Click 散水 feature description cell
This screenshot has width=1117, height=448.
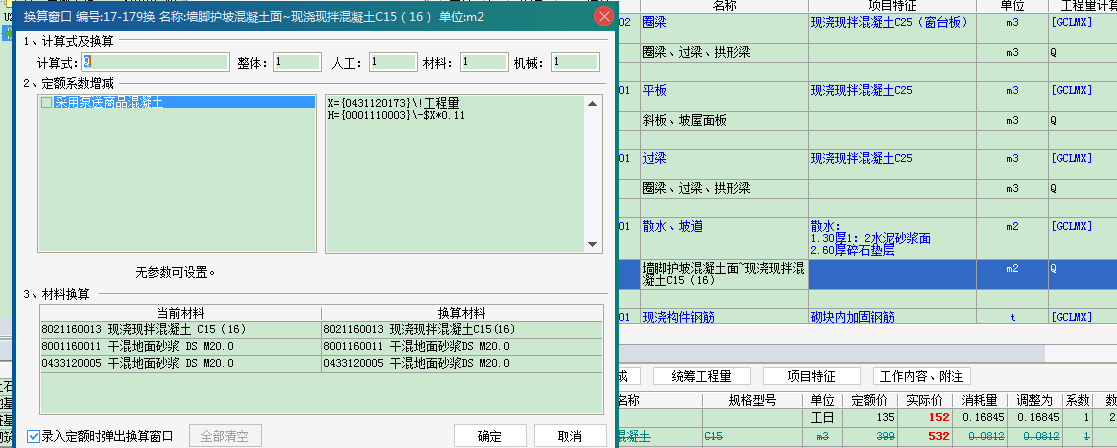(x=892, y=239)
